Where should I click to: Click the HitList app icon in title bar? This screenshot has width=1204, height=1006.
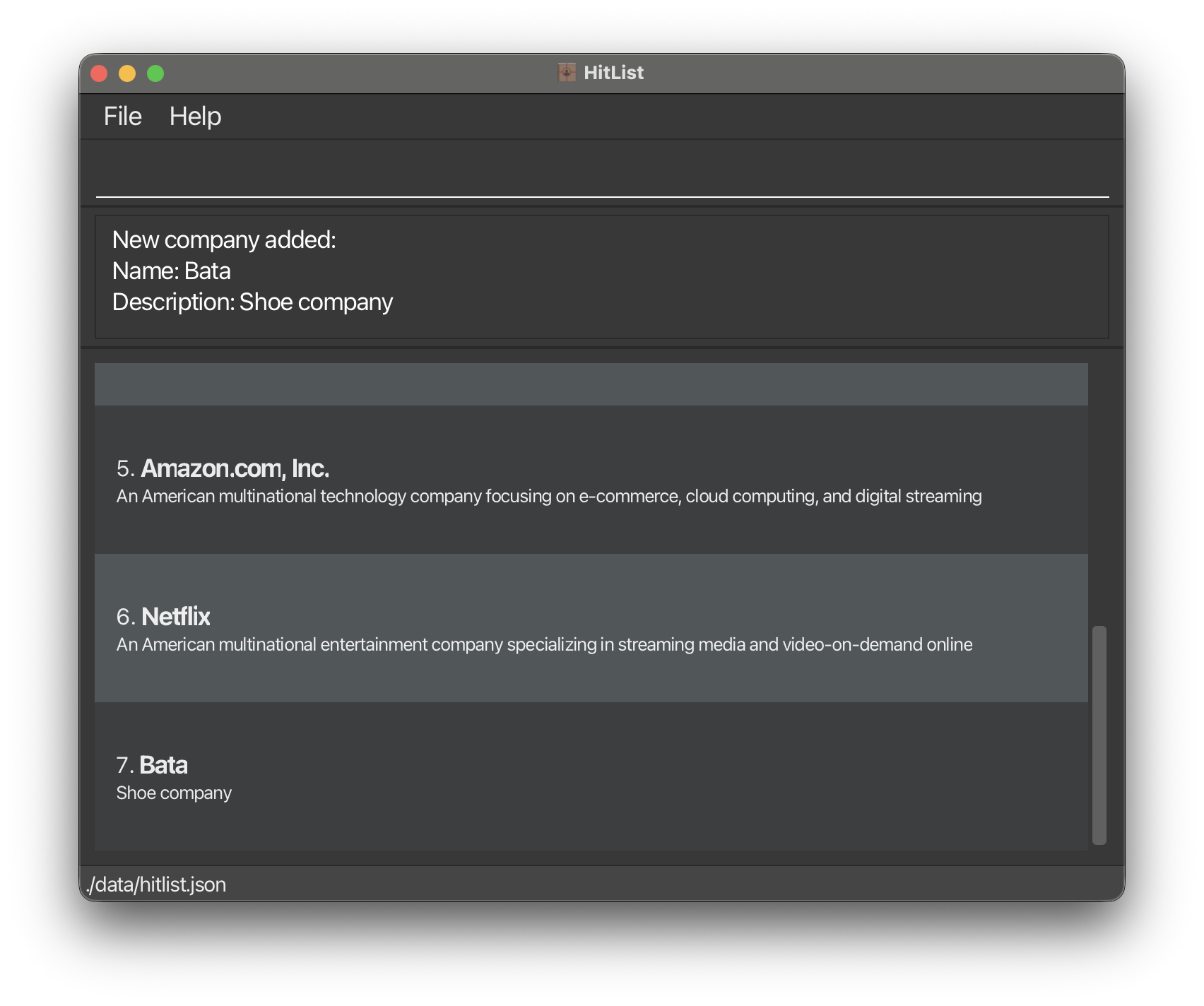(x=567, y=72)
